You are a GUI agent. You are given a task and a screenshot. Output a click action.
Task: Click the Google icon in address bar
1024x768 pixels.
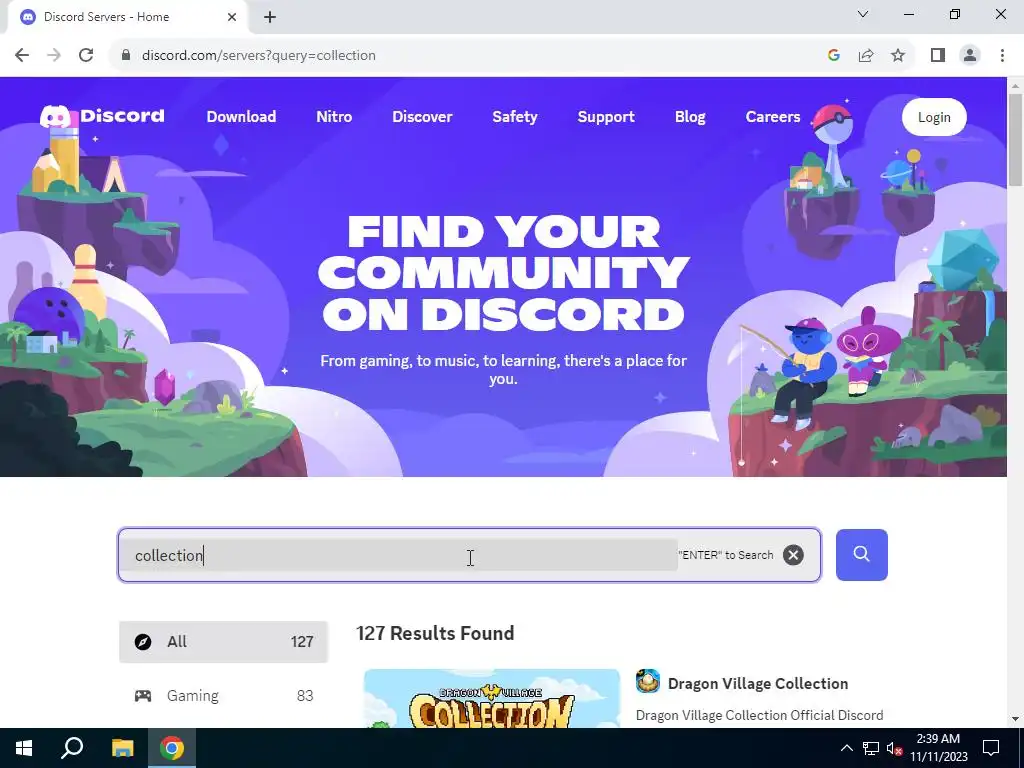point(833,56)
